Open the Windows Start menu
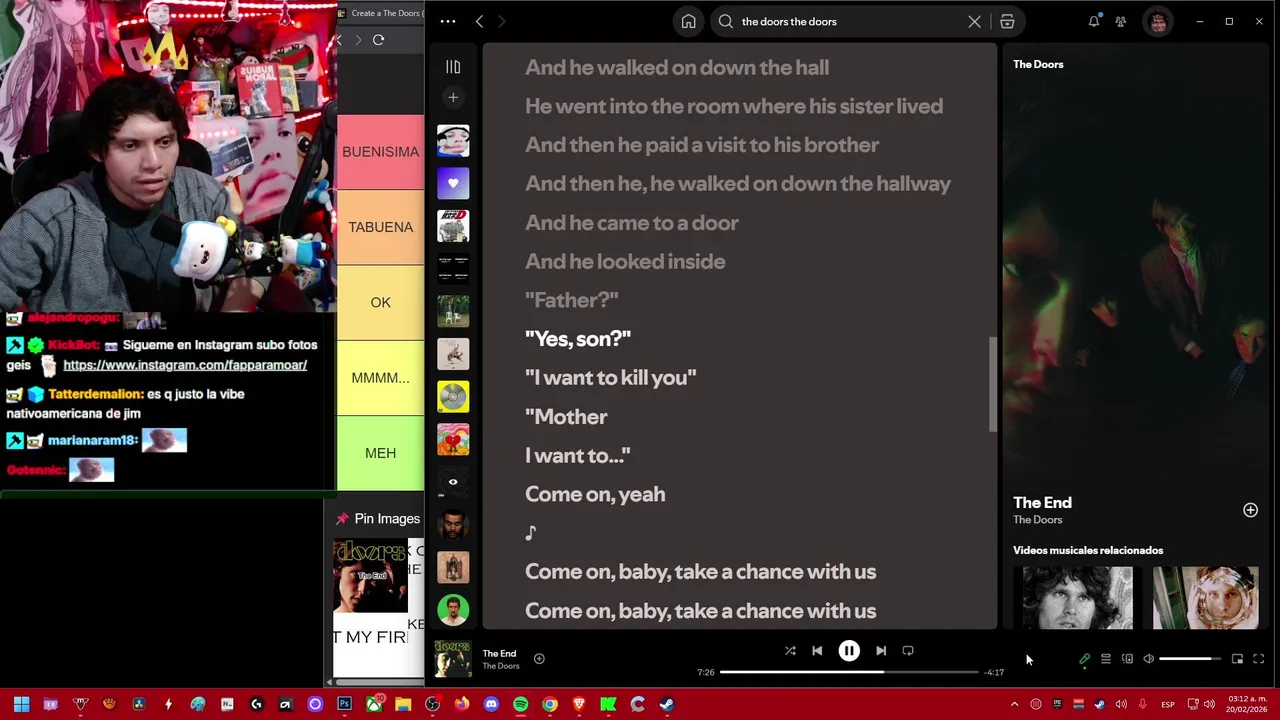 coord(21,704)
